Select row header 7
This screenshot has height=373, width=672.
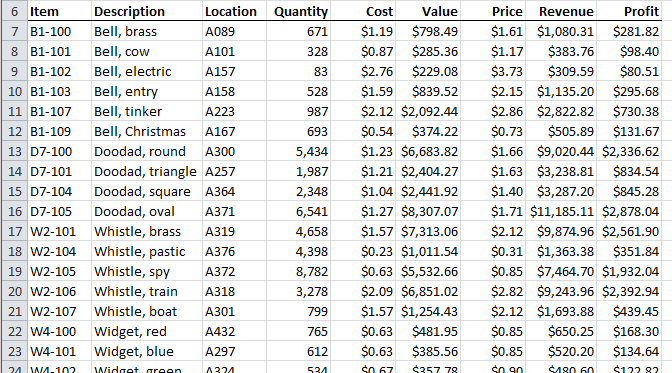click(x=15, y=31)
